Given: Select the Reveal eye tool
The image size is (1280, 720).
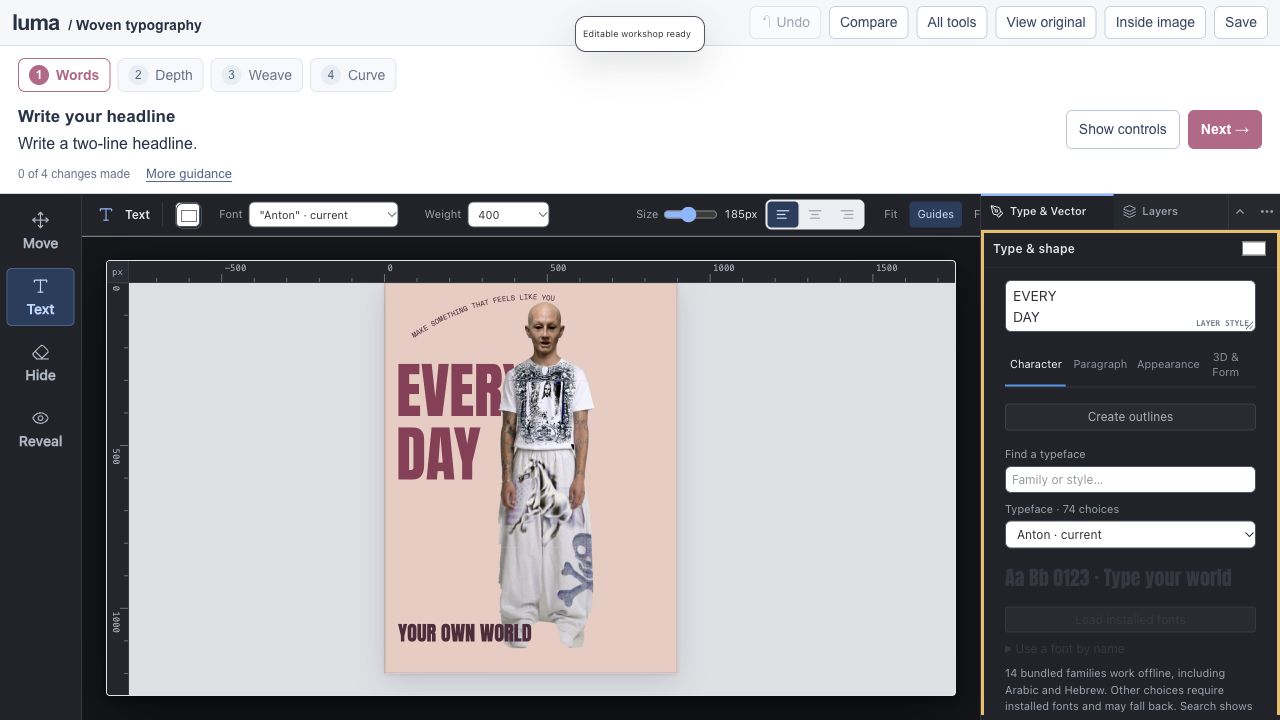Looking at the screenshot, I should tap(40, 429).
